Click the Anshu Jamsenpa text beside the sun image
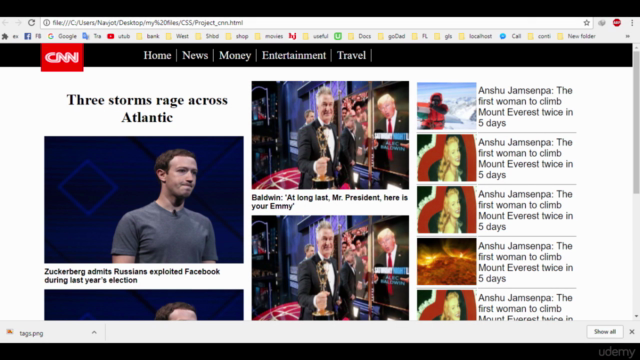 point(525,262)
